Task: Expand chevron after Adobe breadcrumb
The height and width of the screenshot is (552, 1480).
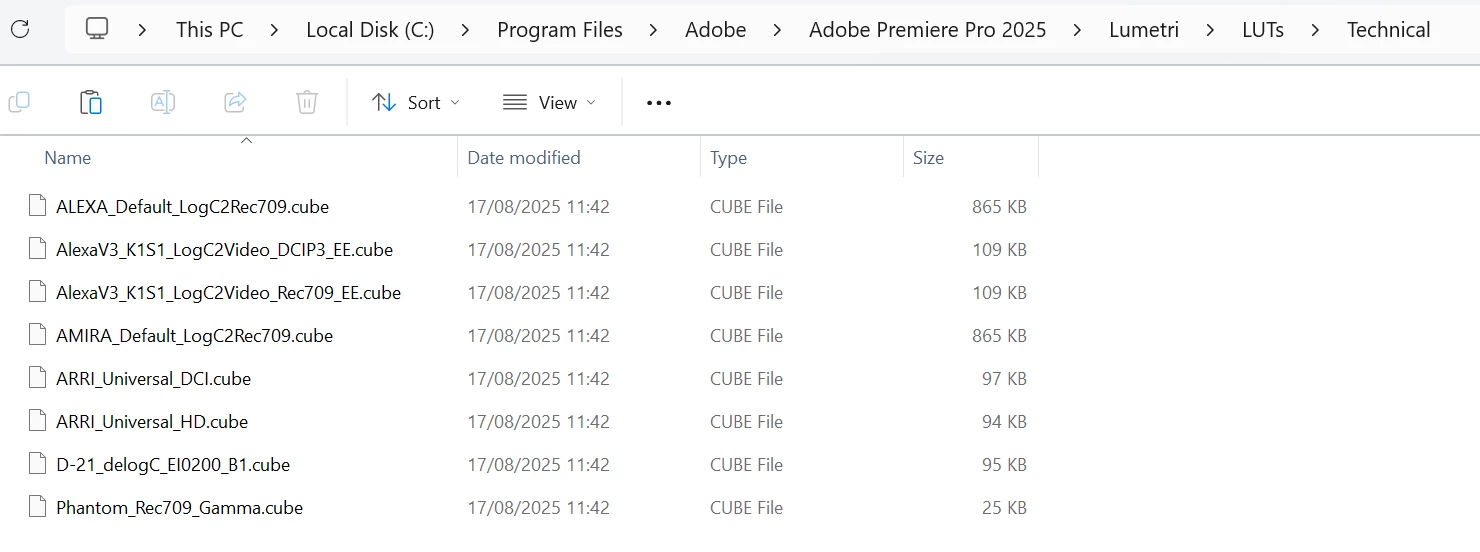Action: click(778, 30)
